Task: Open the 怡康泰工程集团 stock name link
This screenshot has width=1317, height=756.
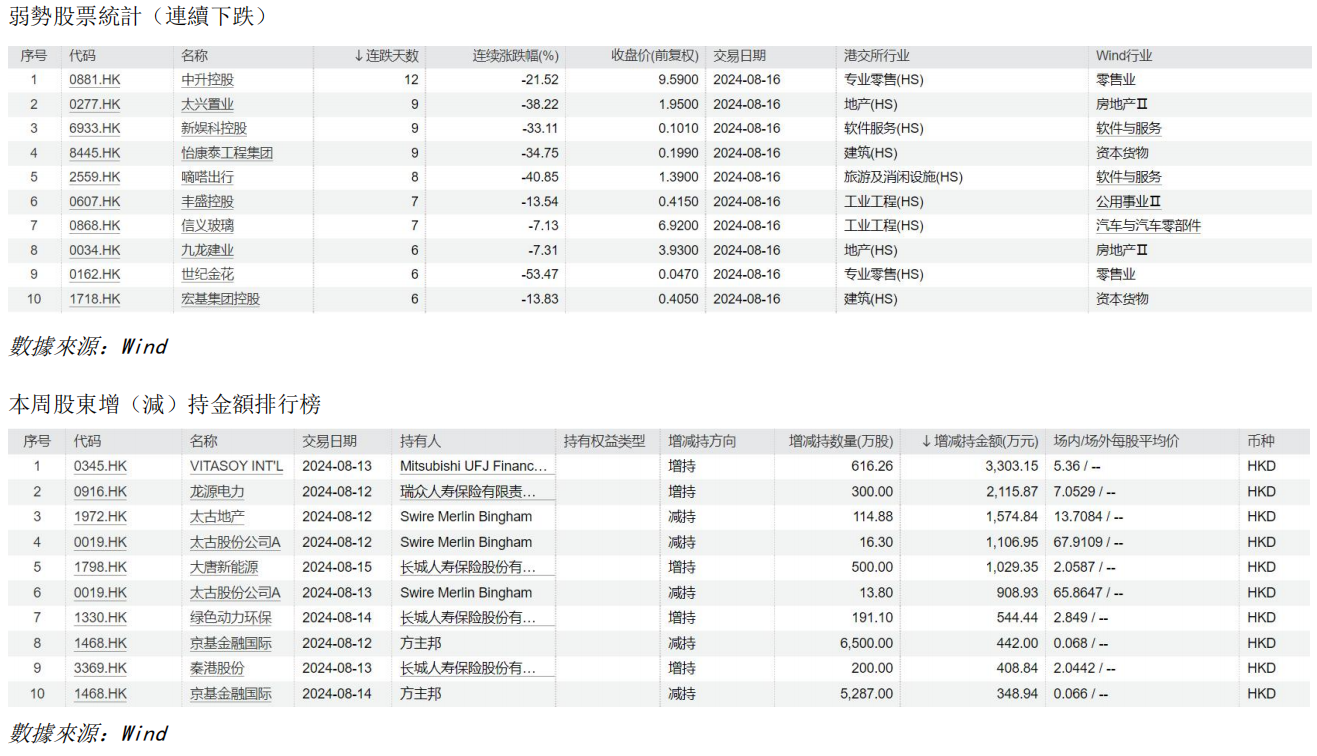Action: (227, 153)
